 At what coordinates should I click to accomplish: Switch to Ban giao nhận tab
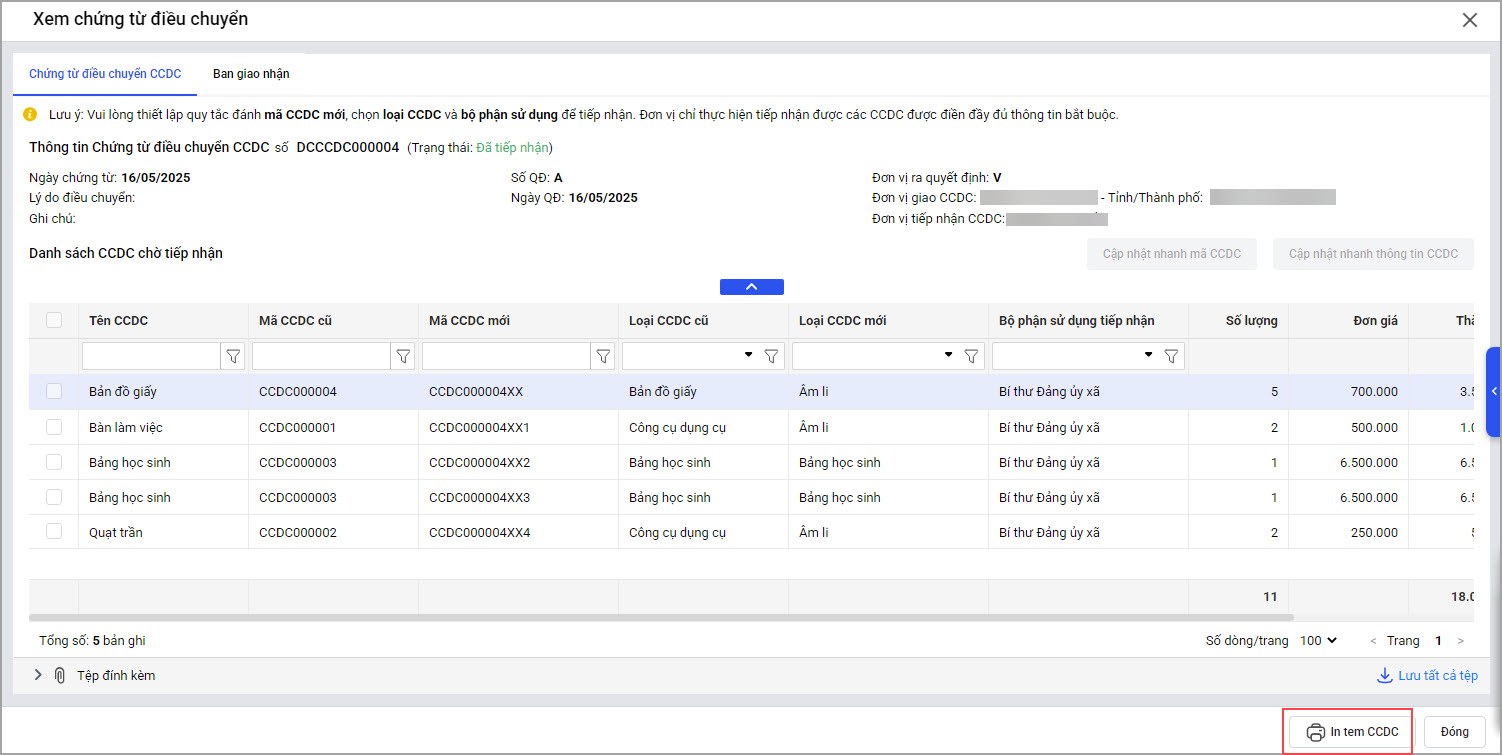pos(251,74)
